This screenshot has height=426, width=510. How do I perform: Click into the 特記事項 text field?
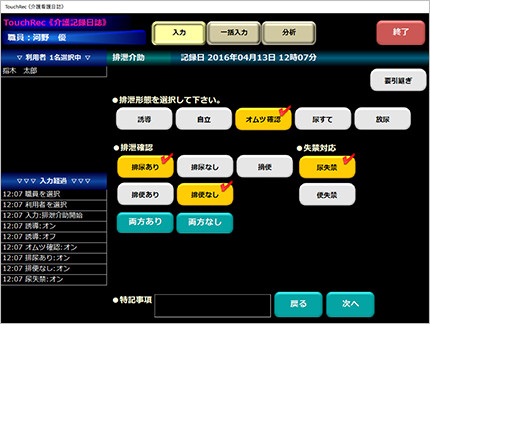(213, 306)
